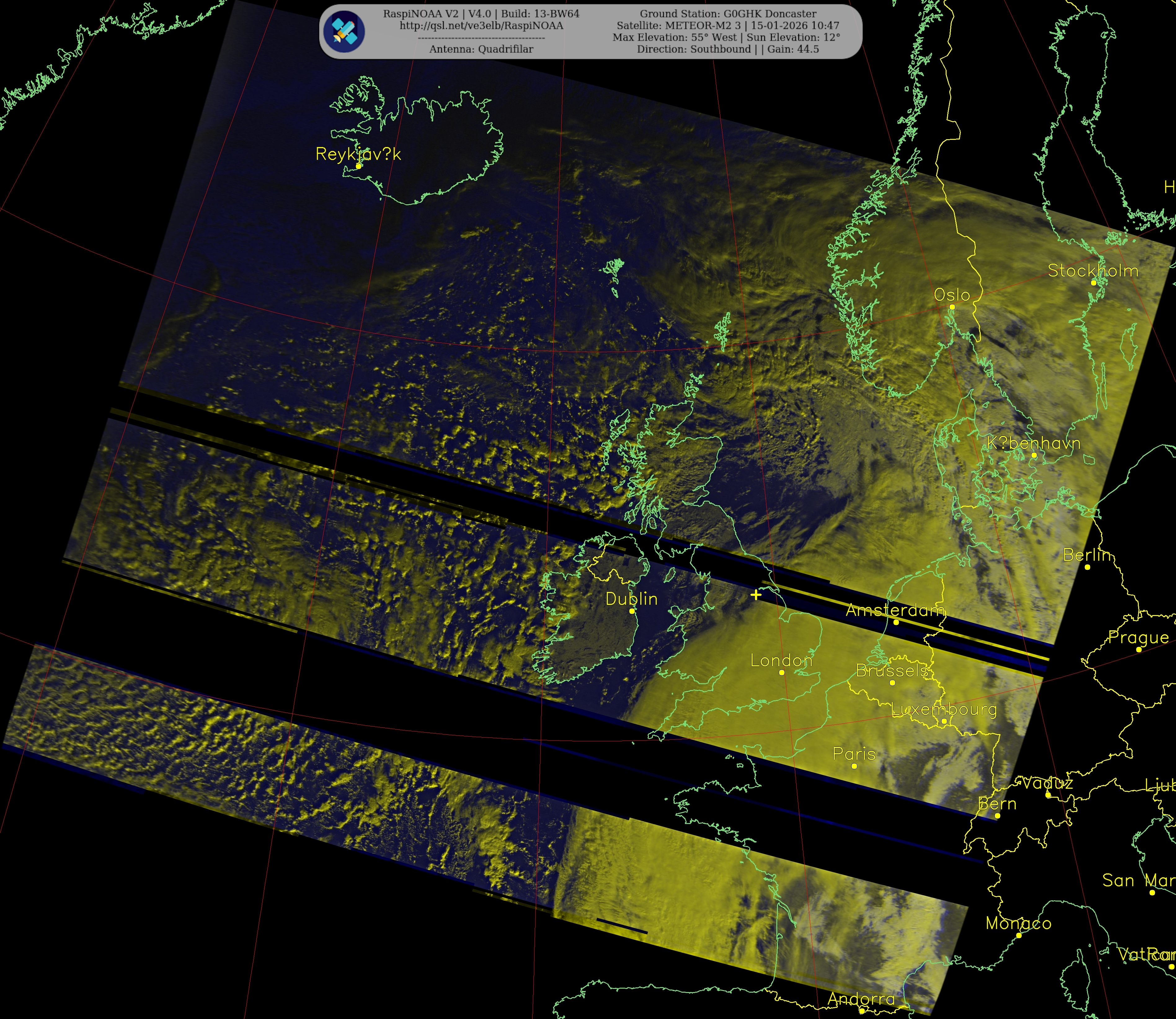Click the London city dot marker

tap(782, 673)
